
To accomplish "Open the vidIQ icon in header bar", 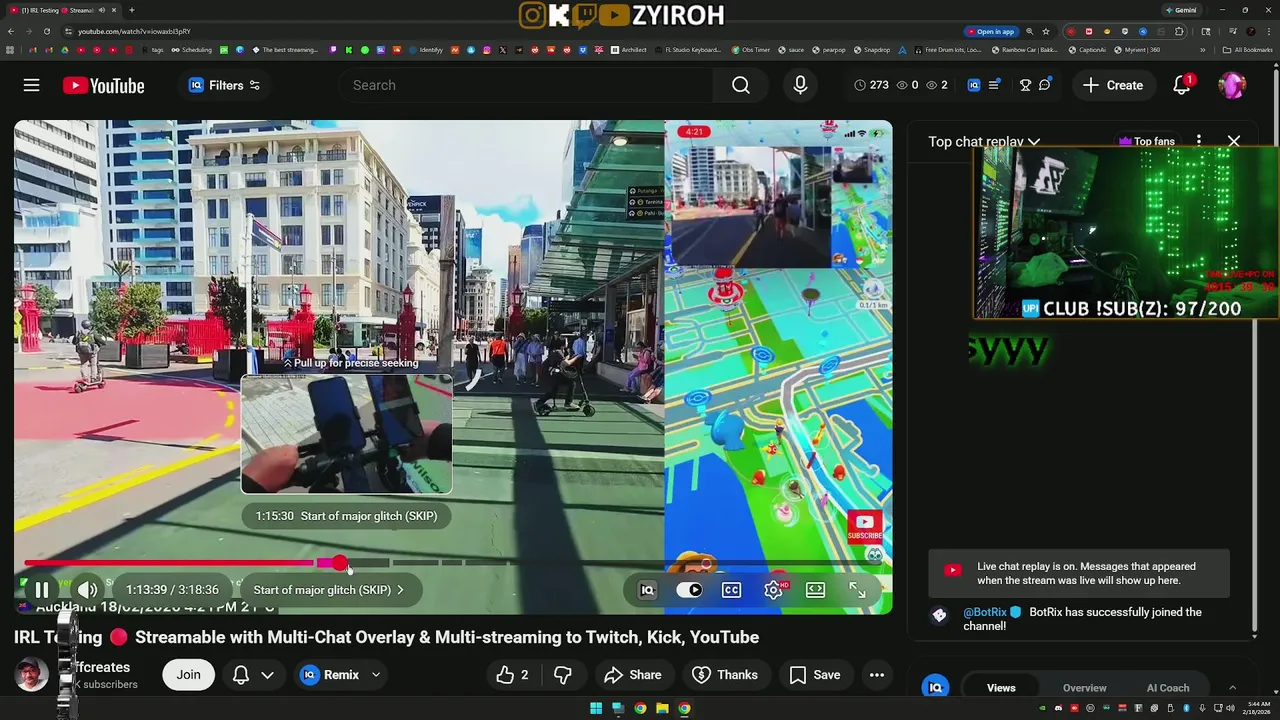I will [x=974, y=85].
